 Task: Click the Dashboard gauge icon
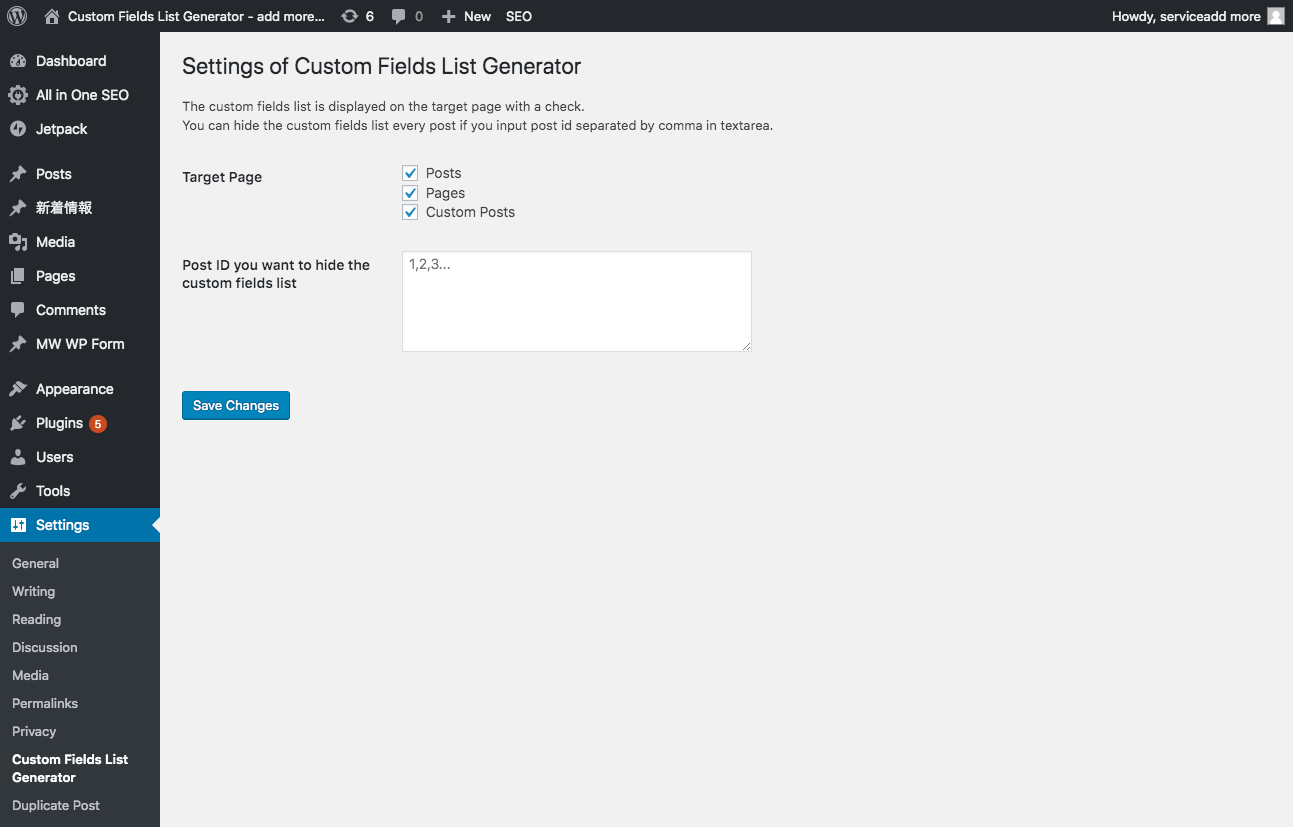(18, 61)
